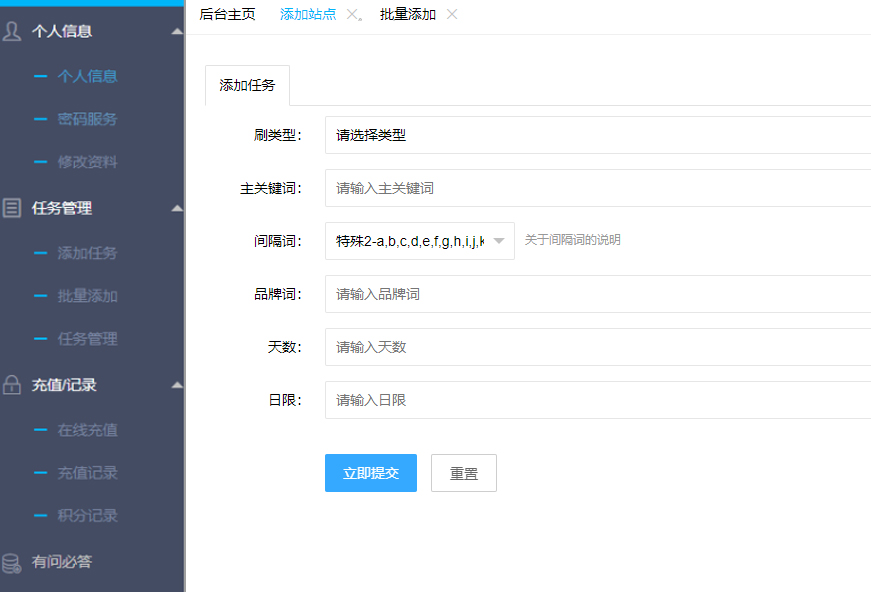Collapse the 充值/记录 sidebar section arrow
This screenshot has height=592, width=871.
point(177,385)
